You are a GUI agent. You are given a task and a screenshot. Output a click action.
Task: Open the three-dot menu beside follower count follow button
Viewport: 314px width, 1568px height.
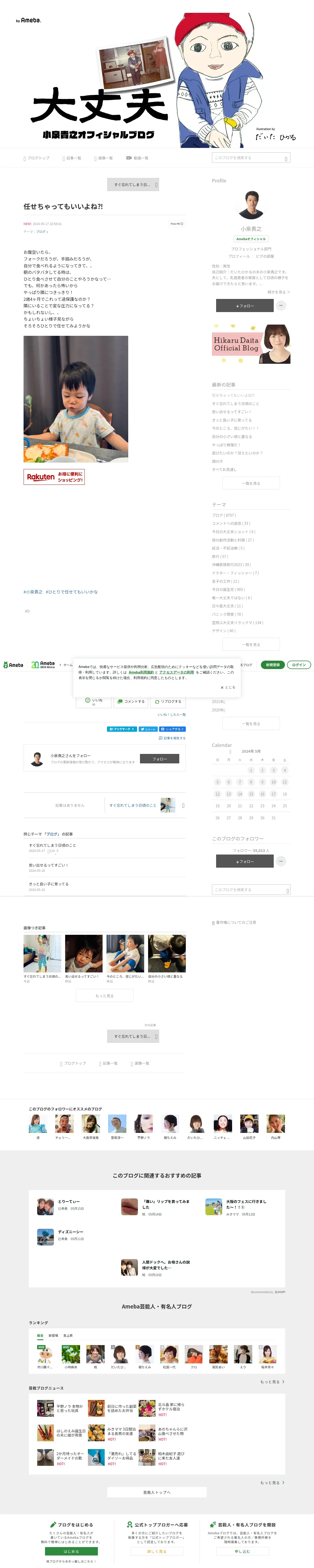pos(281,861)
